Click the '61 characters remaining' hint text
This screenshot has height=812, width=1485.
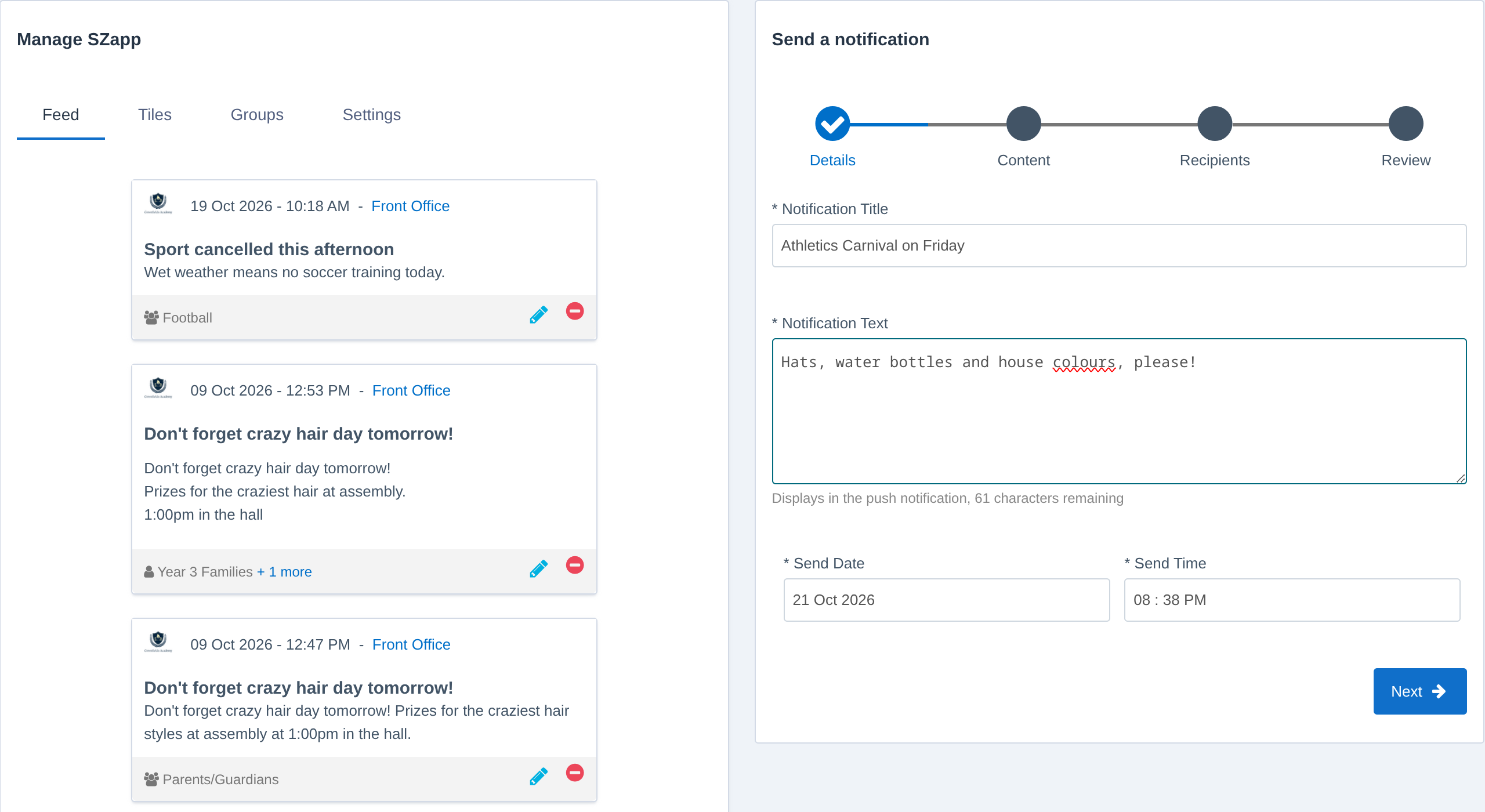1049,498
